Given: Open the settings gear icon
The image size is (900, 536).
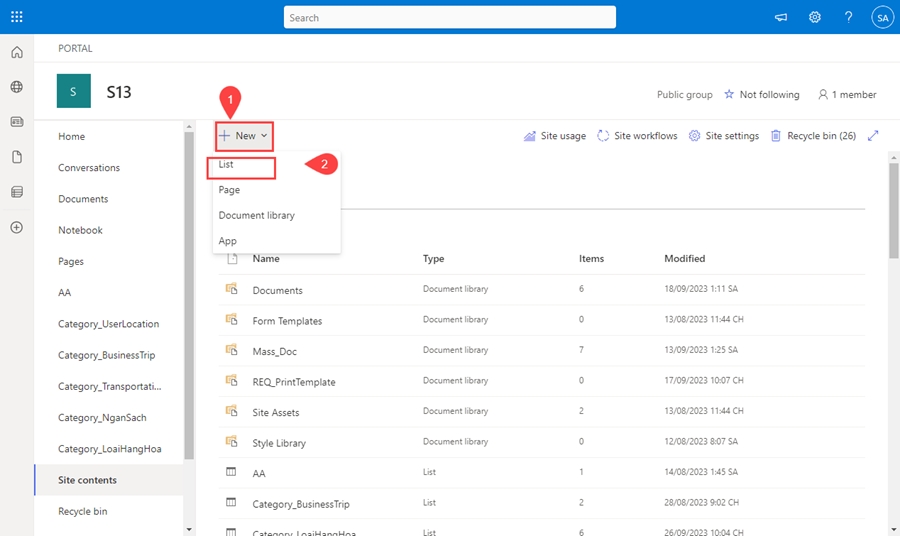Looking at the screenshot, I should pos(815,17).
